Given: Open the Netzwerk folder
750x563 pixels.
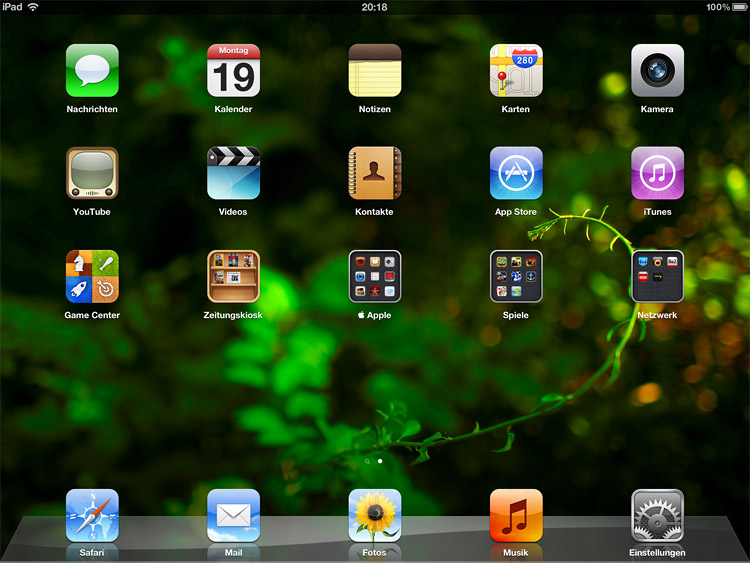Looking at the screenshot, I should (657, 276).
